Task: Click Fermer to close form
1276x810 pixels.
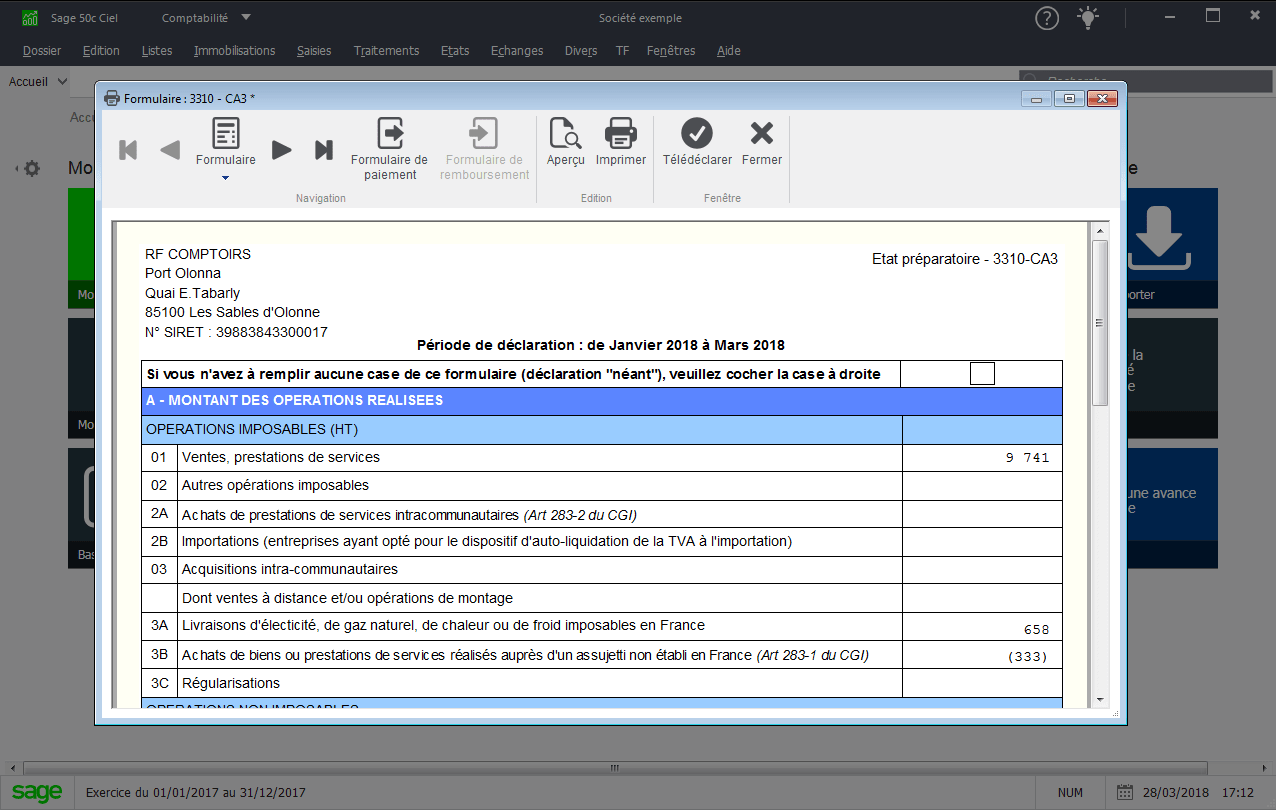Action: 762,142
